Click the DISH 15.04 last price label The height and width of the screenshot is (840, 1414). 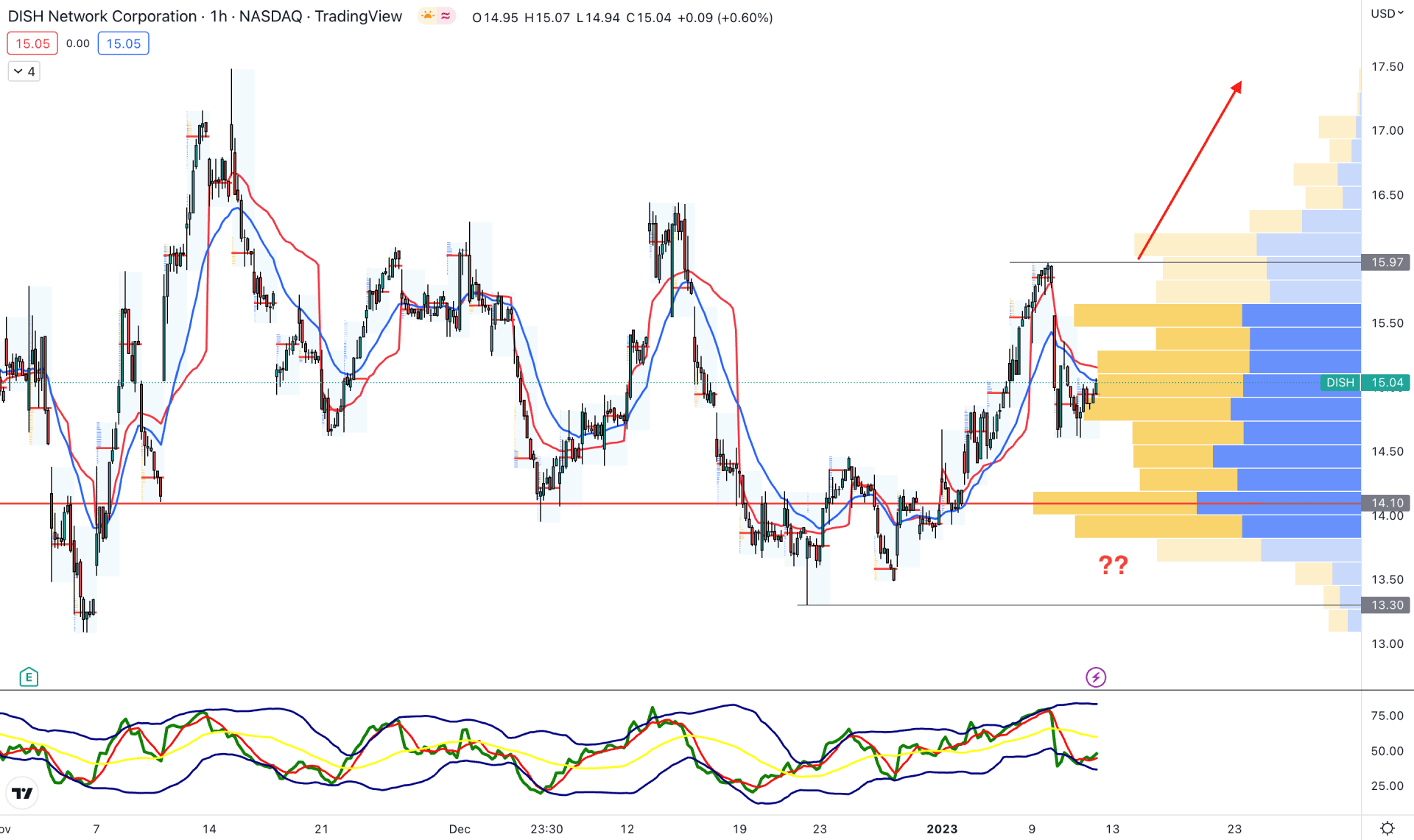pyautogui.click(x=1365, y=382)
